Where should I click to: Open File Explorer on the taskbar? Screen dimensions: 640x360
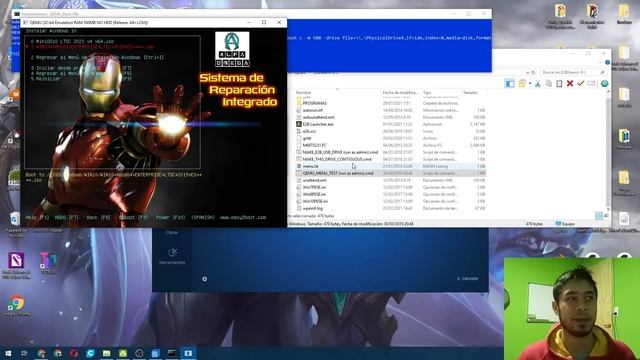[x=107, y=353]
